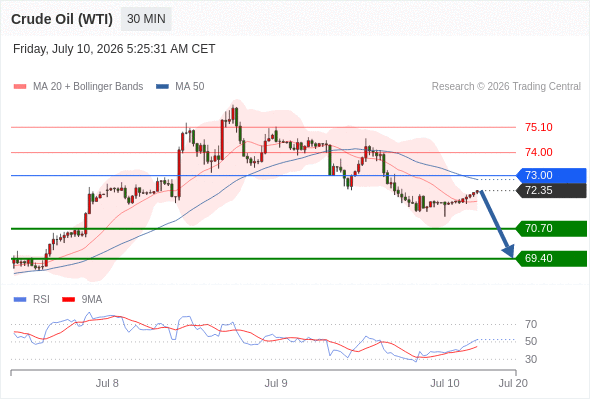Click the RSI 70 level label
590x400 pixels.
531,324
